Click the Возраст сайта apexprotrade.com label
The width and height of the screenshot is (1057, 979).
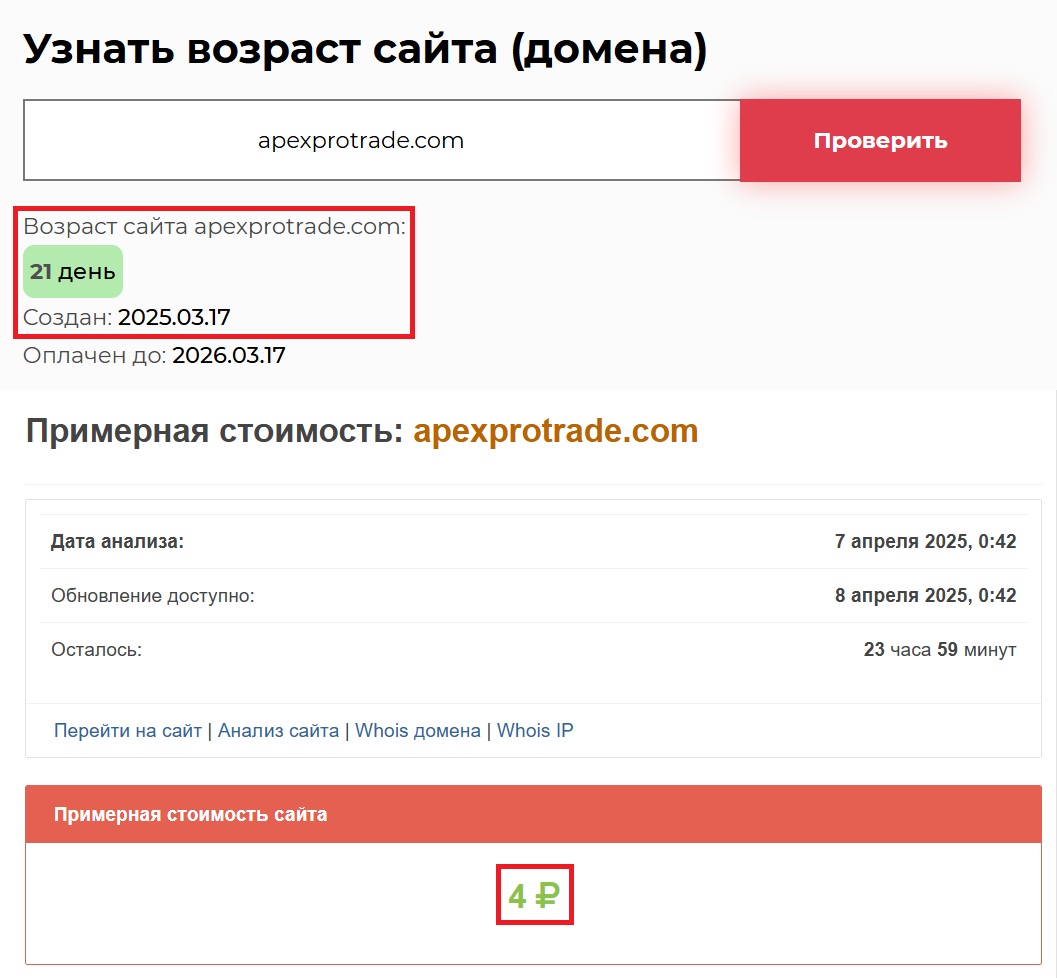click(214, 226)
